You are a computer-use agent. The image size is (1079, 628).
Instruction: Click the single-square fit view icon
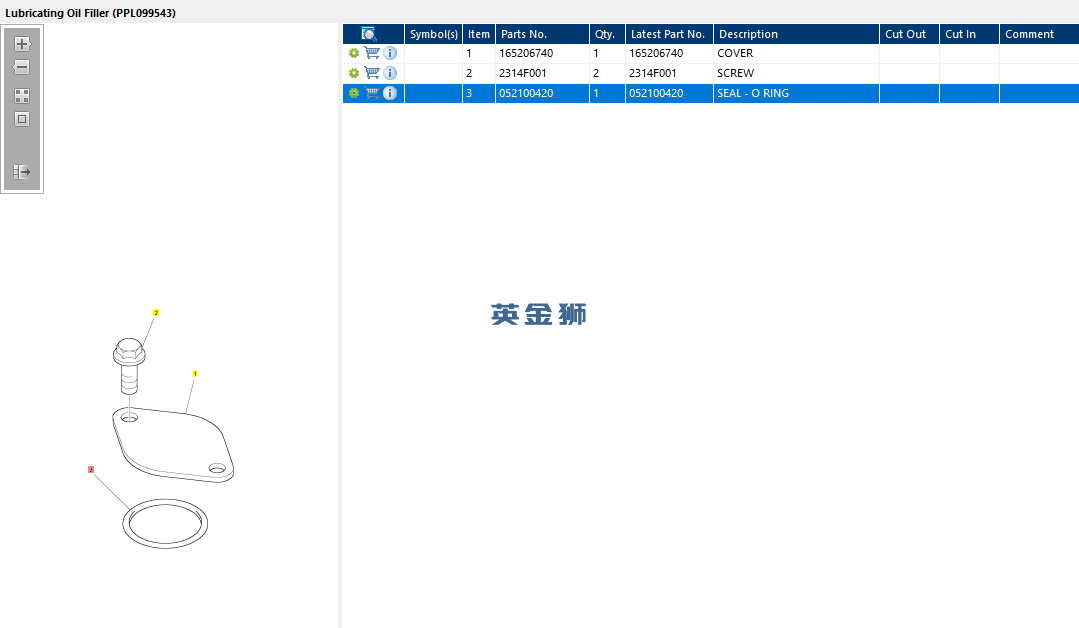point(22,119)
